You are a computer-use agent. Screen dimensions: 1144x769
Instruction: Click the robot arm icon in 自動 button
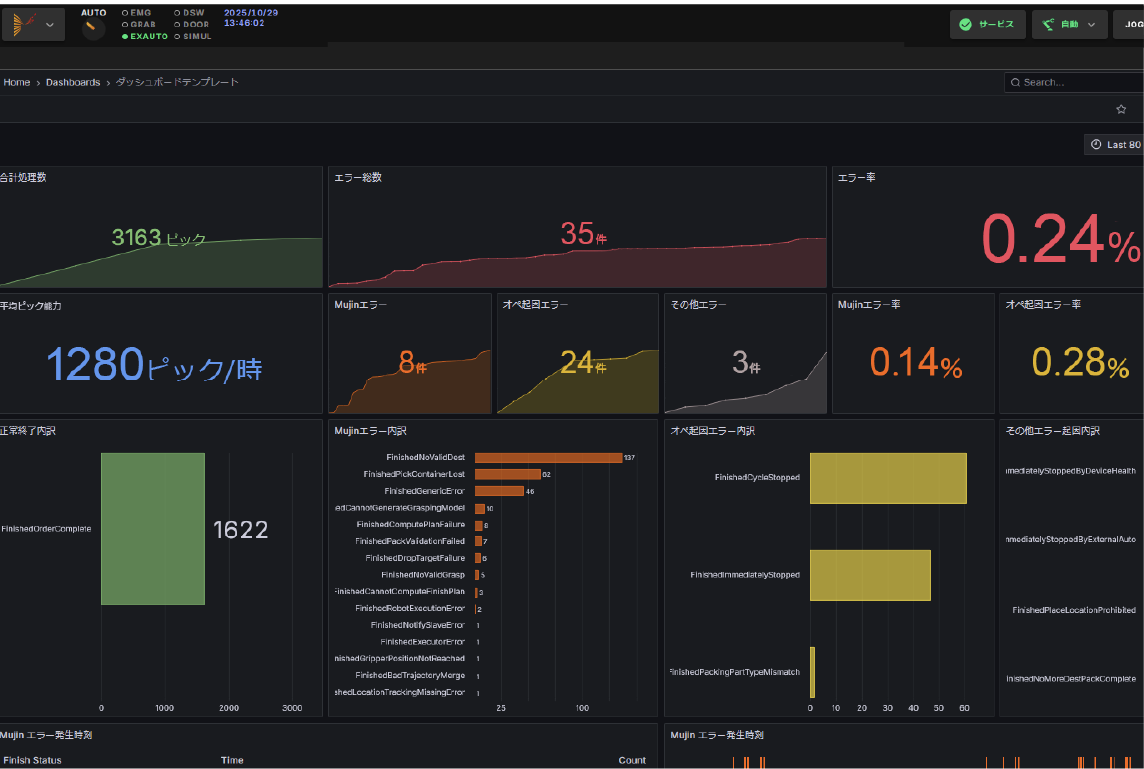click(x=1048, y=25)
